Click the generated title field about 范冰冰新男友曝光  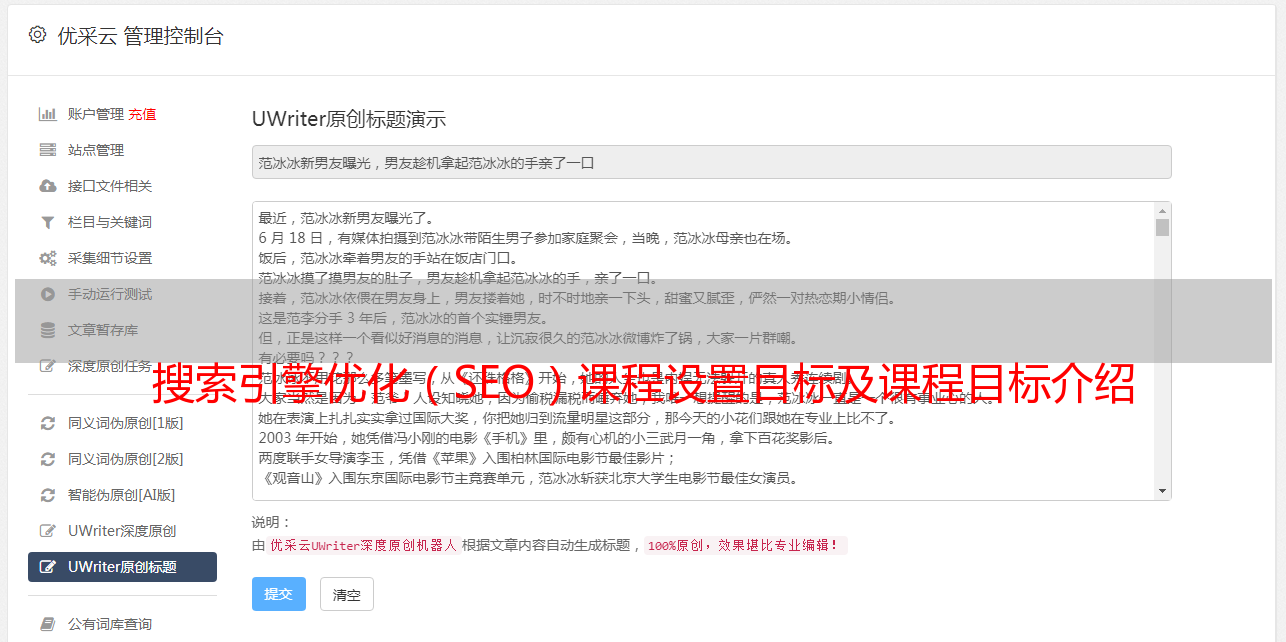point(711,162)
